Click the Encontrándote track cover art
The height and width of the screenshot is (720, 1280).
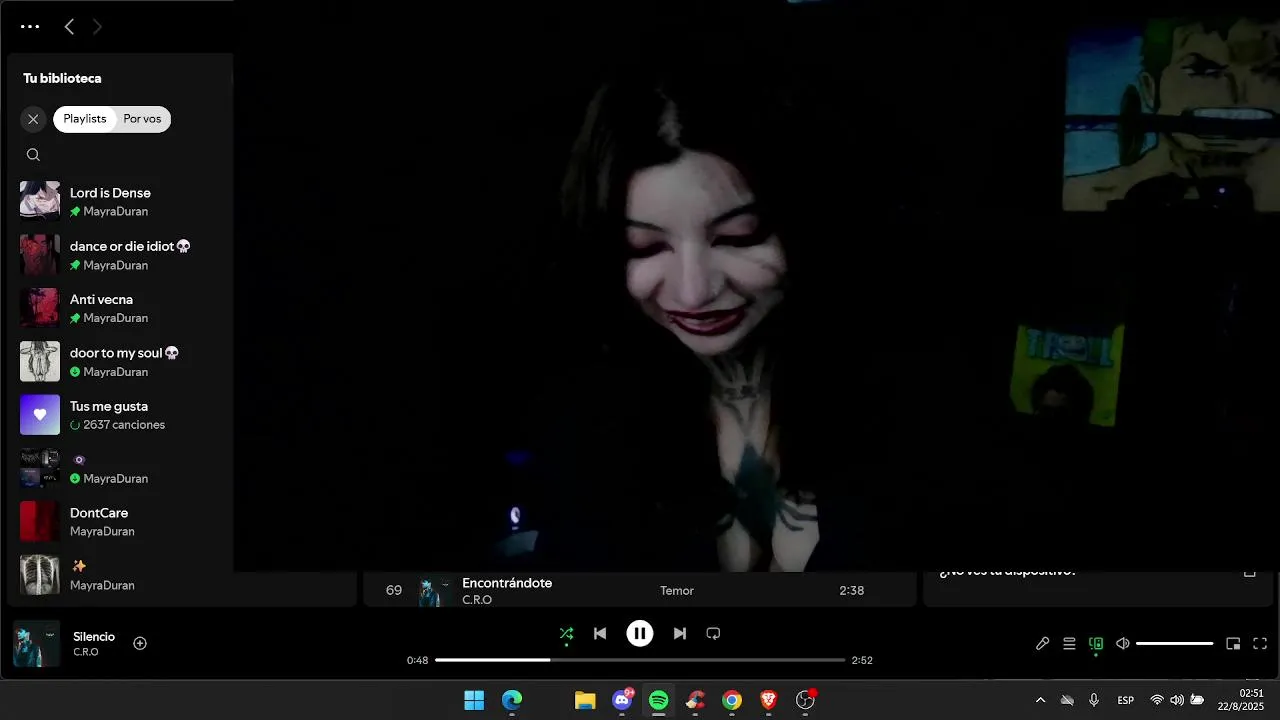pos(435,590)
